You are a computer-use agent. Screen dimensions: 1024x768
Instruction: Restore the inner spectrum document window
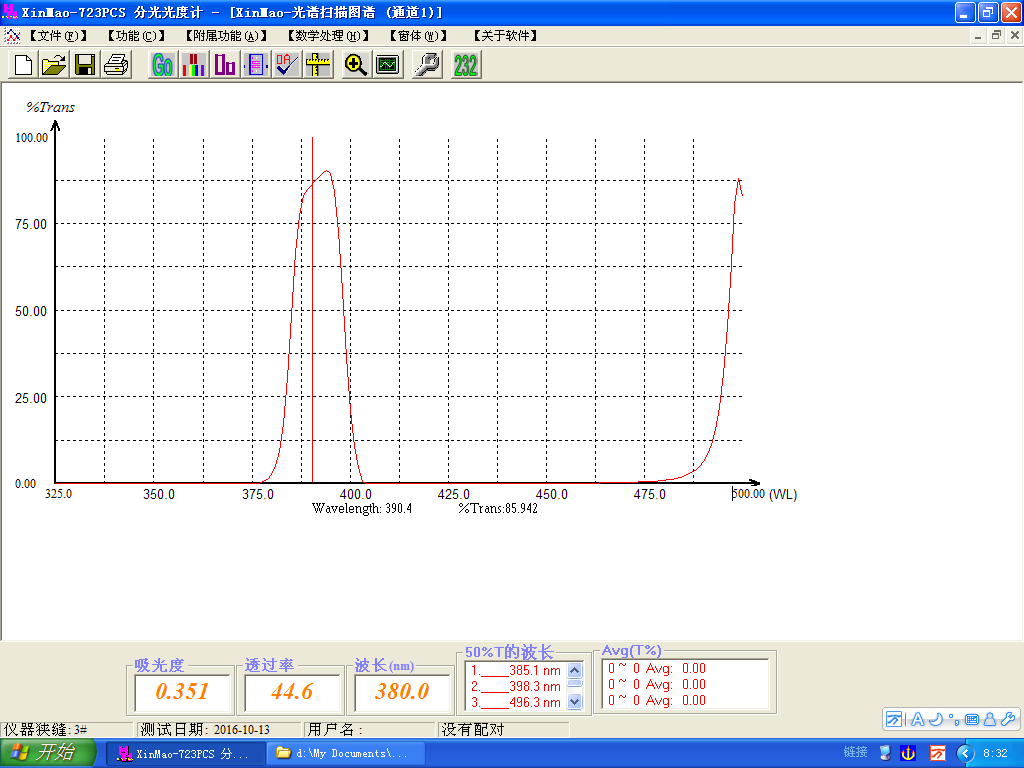coord(996,36)
